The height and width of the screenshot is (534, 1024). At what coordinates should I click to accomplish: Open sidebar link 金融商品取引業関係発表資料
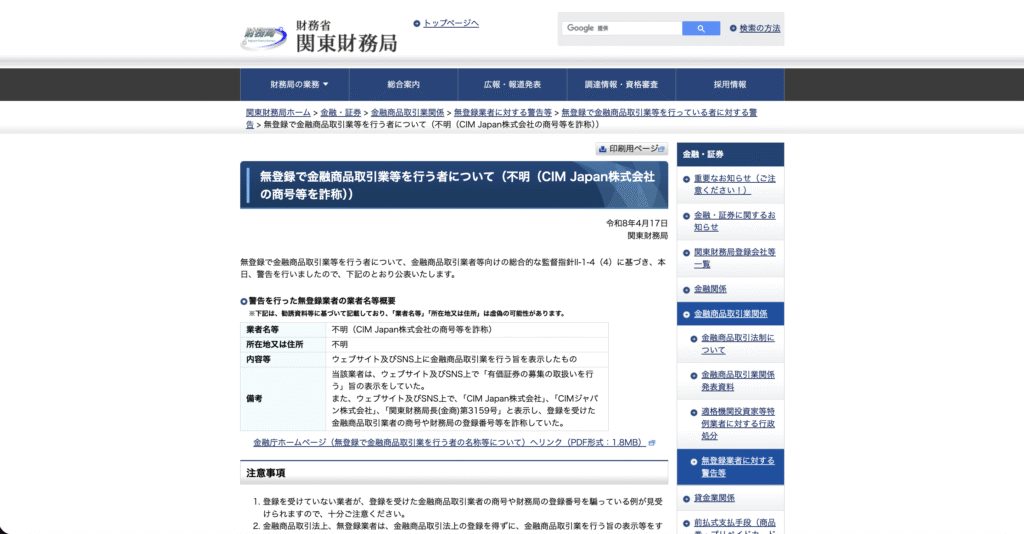(738, 381)
